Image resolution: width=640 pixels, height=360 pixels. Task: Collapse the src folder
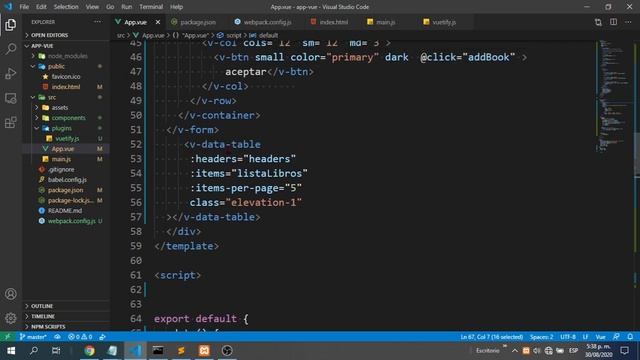pyautogui.click(x=52, y=97)
